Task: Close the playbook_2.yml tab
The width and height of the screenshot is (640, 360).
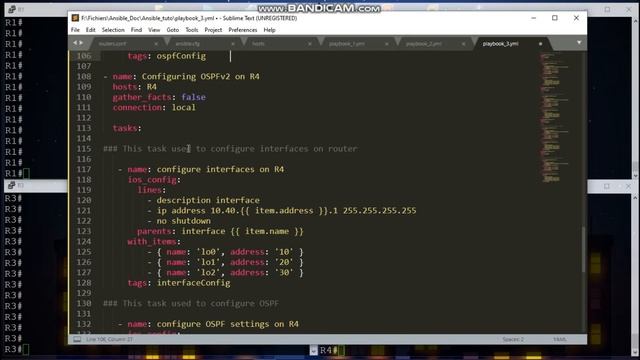Action: 463,44
